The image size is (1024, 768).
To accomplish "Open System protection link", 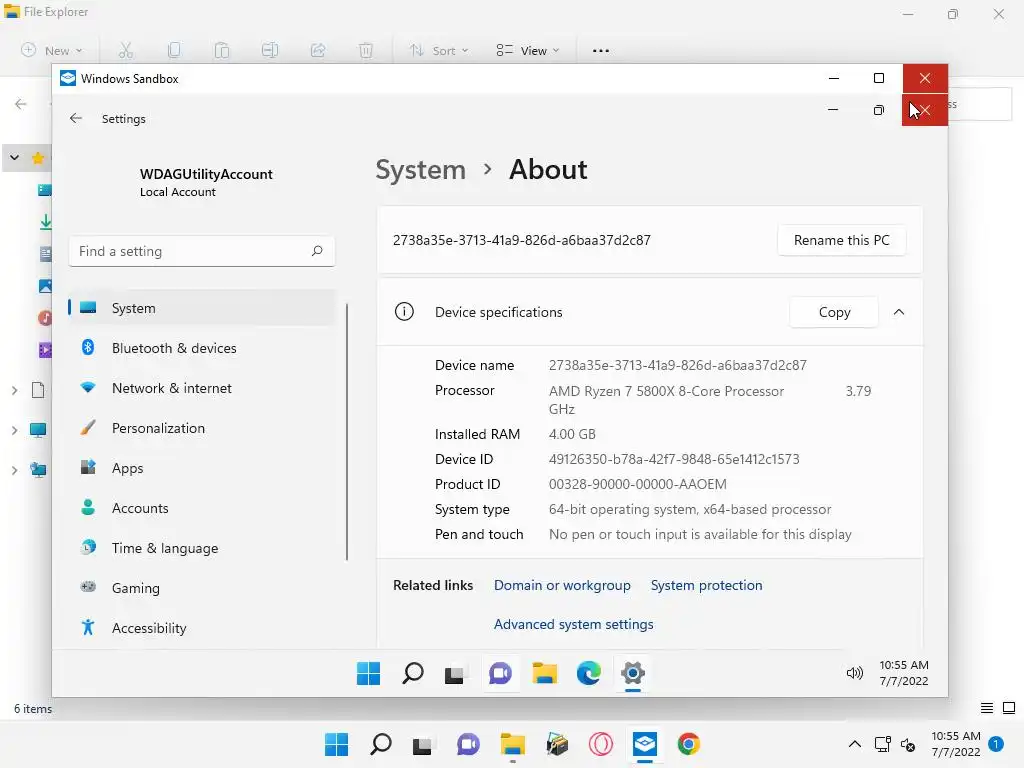I will [x=706, y=585].
